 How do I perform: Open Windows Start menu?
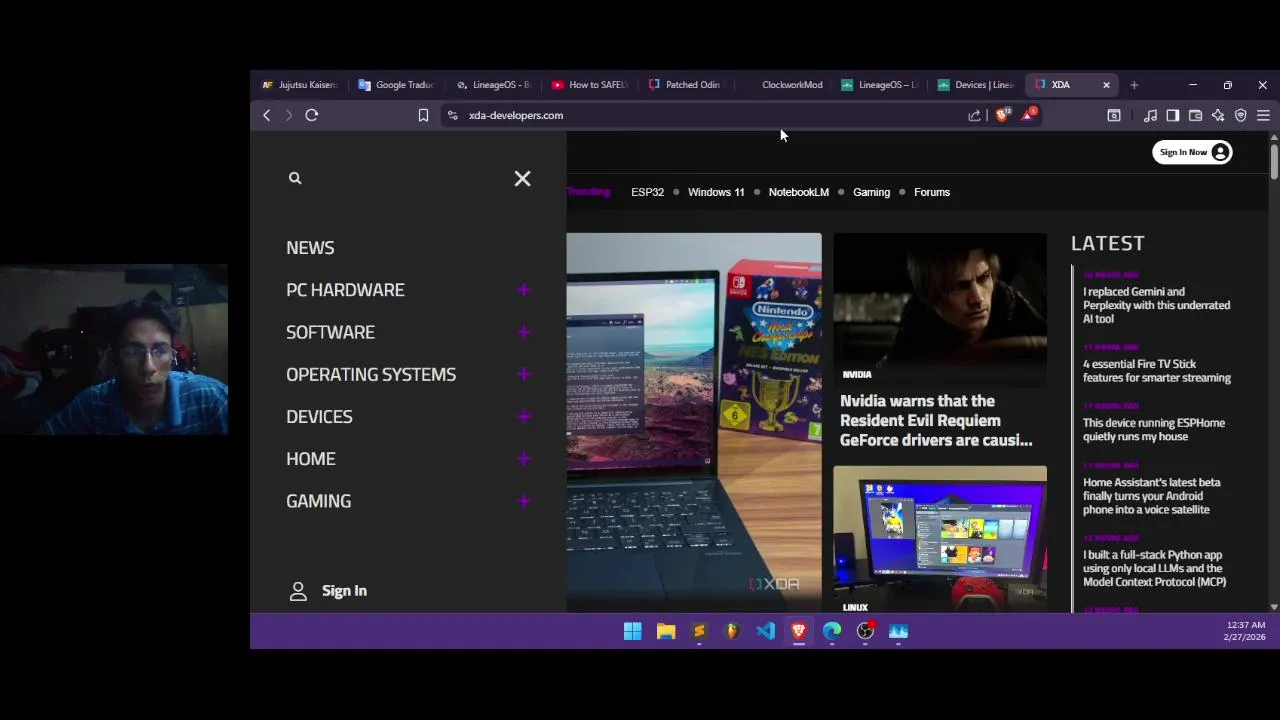[x=633, y=631]
